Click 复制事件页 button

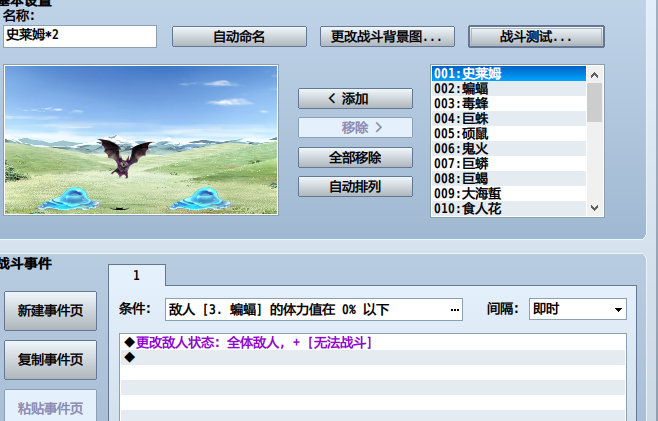(50, 360)
